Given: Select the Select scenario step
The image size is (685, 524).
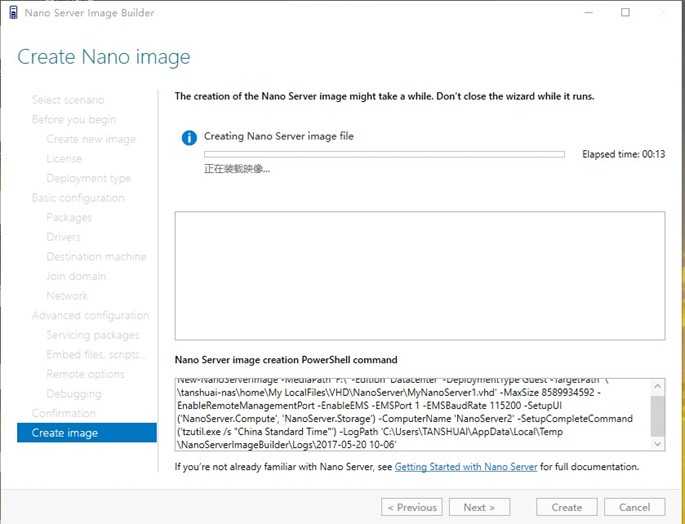Looking at the screenshot, I should (68, 100).
